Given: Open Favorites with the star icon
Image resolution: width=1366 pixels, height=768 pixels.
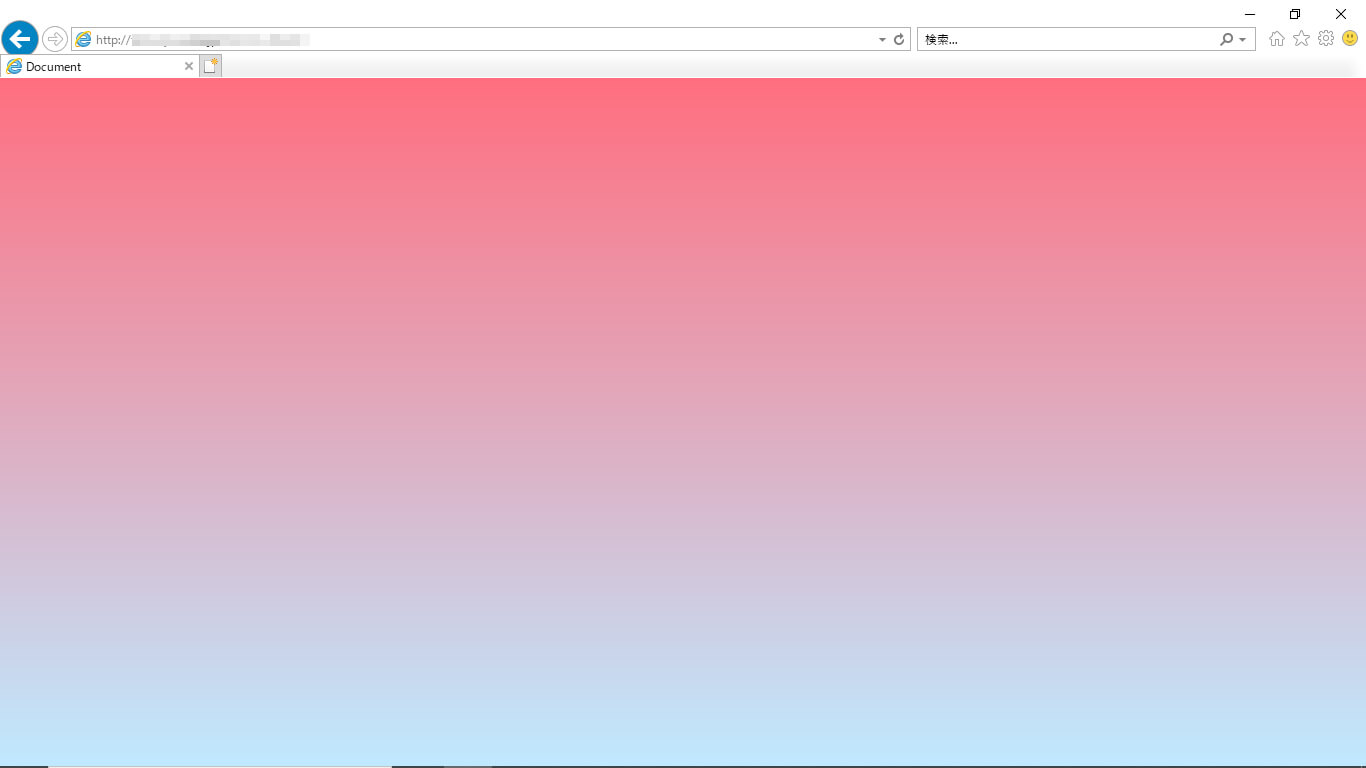Looking at the screenshot, I should point(1301,38).
